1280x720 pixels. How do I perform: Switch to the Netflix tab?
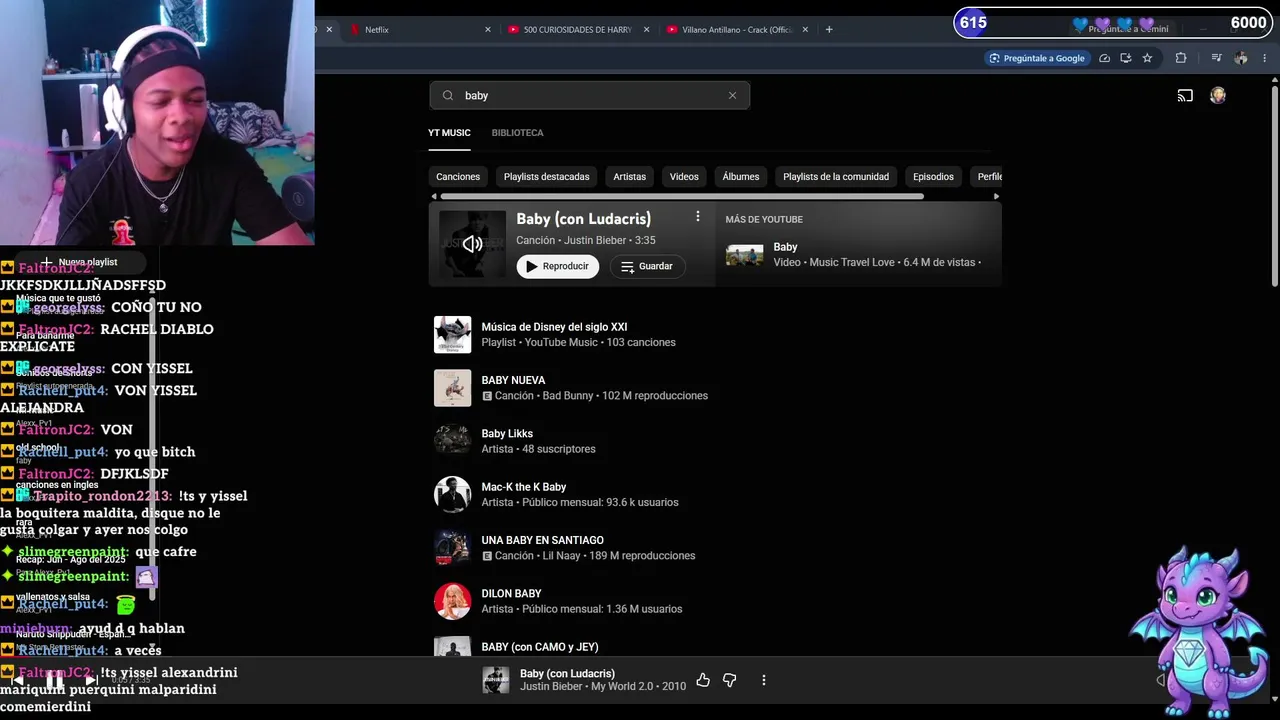420,30
